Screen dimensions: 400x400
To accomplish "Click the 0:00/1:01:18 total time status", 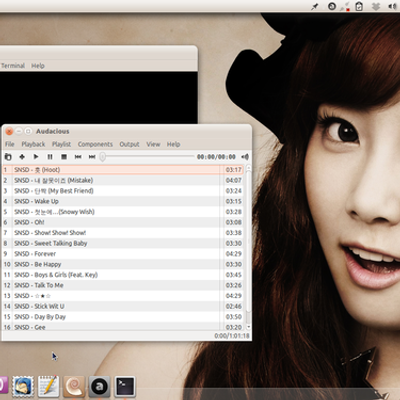I will pyautogui.click(x=232, y=336).
